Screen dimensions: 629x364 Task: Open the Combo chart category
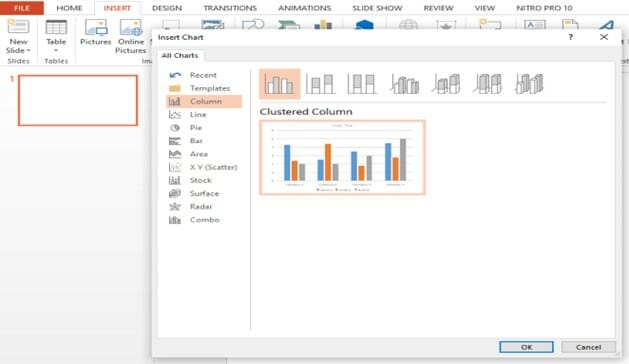[x=204, y=220]
